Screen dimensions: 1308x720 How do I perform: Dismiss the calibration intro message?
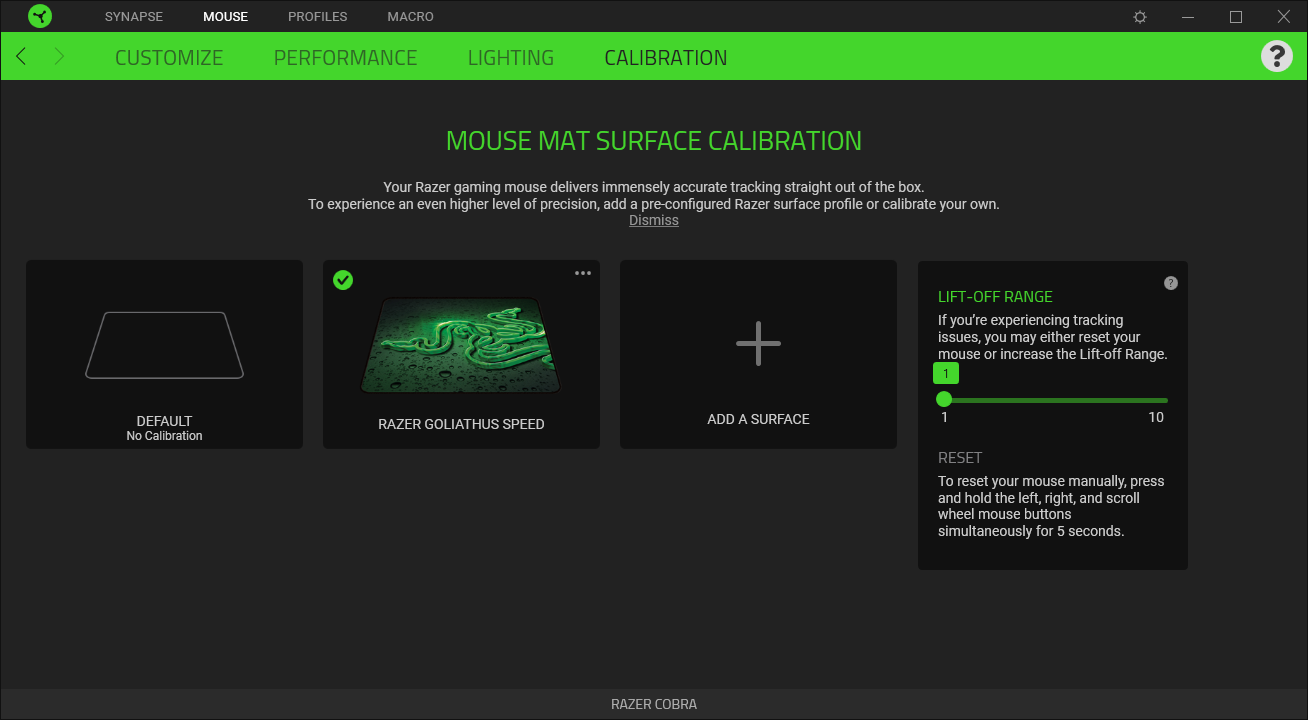[654, 220]
